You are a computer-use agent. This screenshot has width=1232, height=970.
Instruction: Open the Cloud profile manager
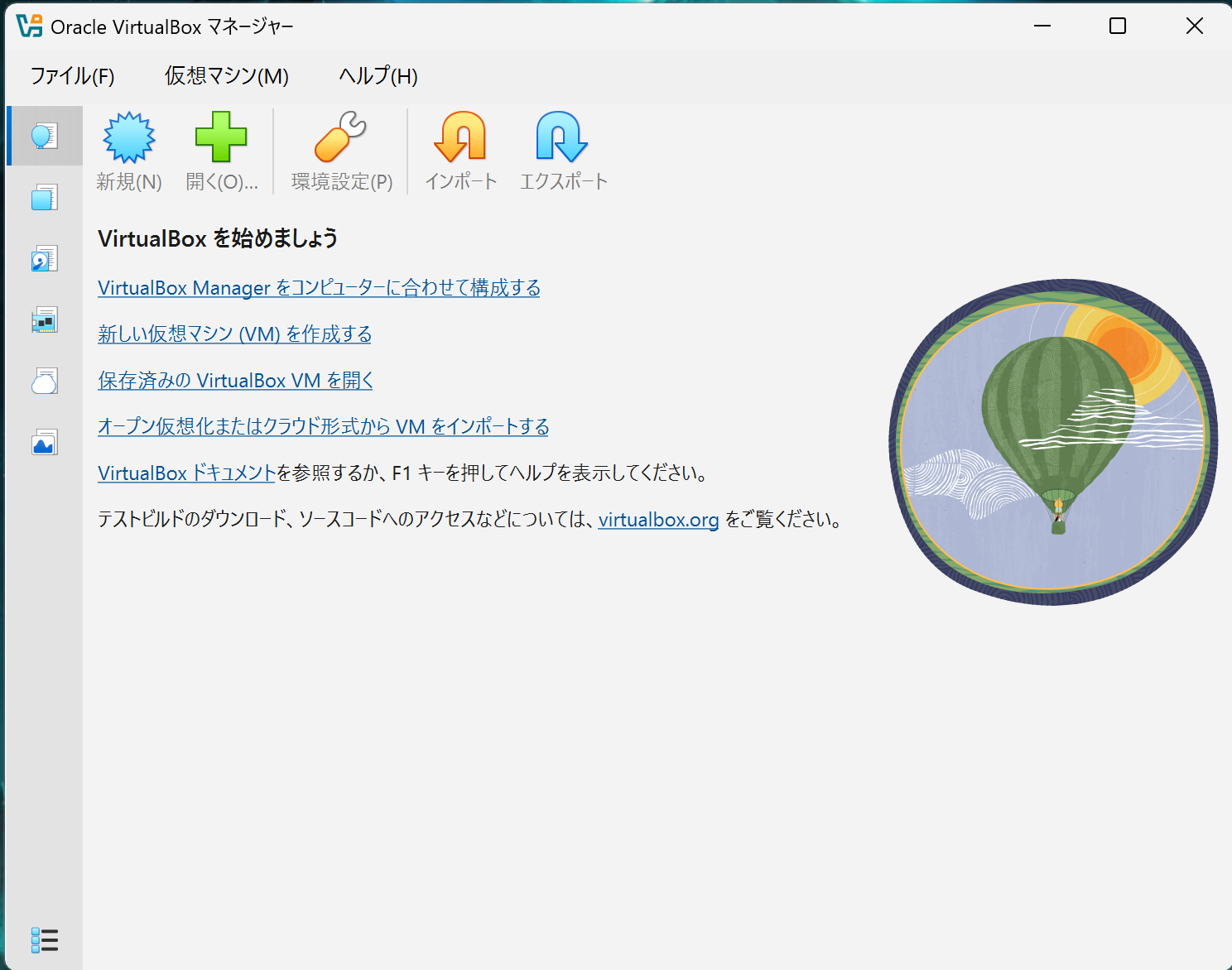pos(46,381)
